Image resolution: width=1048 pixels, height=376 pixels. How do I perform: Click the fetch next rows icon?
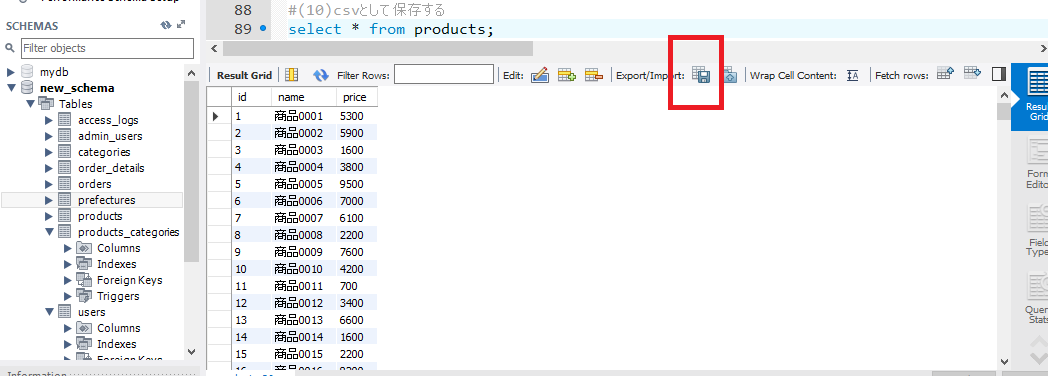tap(945, 74)
